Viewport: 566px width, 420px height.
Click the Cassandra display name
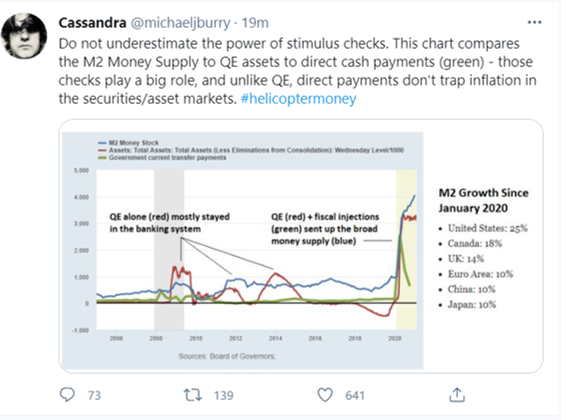coord(92,23)
